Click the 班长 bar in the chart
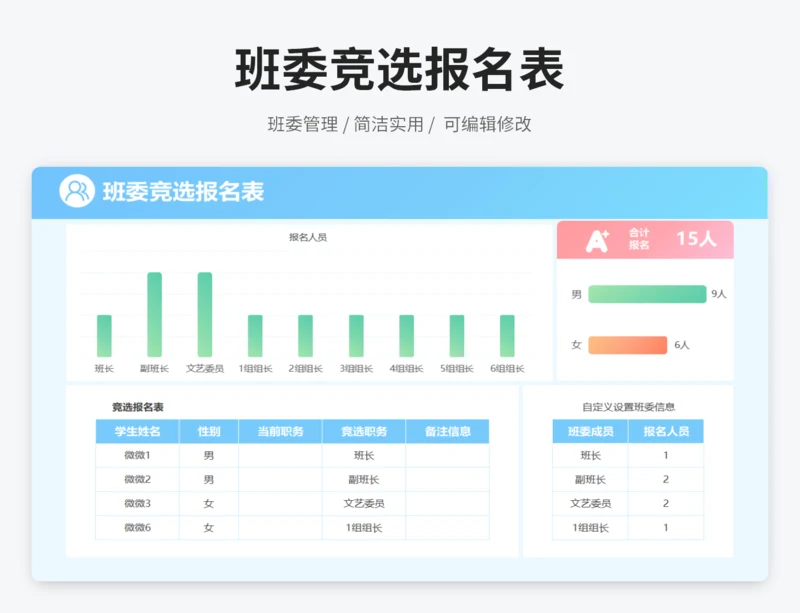The height and width of the screenshot is (613, 800). point(104,336)
